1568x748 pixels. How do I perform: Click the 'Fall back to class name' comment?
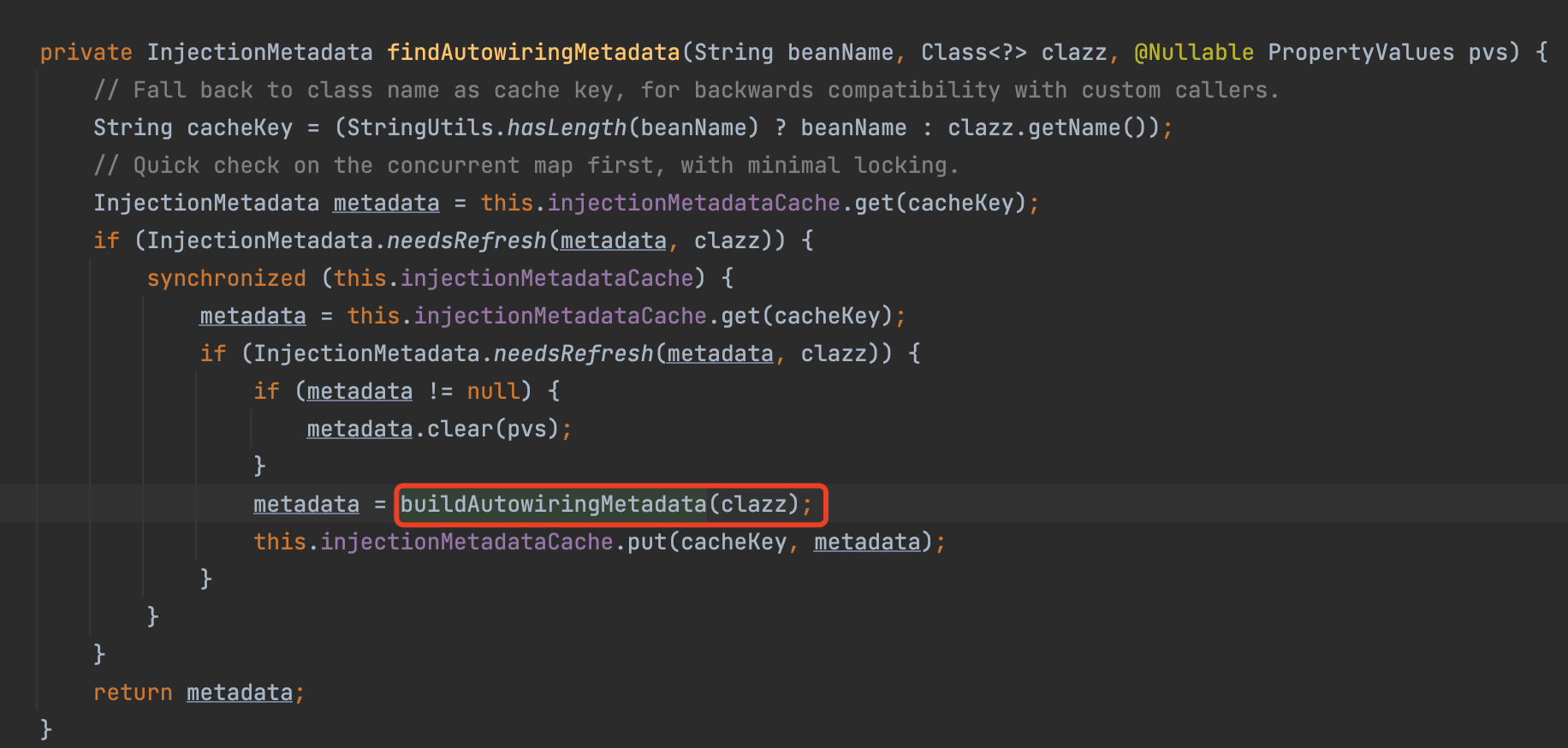[686, 90]
